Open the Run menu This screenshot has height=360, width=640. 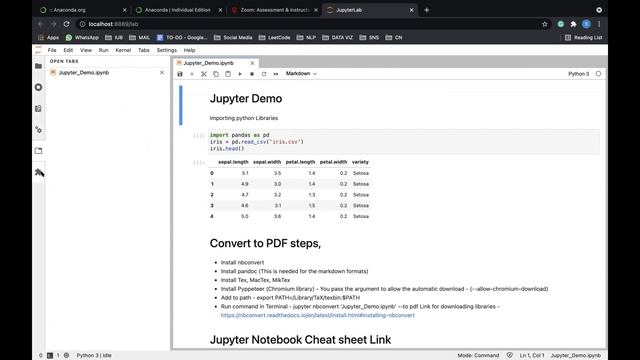(x=104, y=50)
